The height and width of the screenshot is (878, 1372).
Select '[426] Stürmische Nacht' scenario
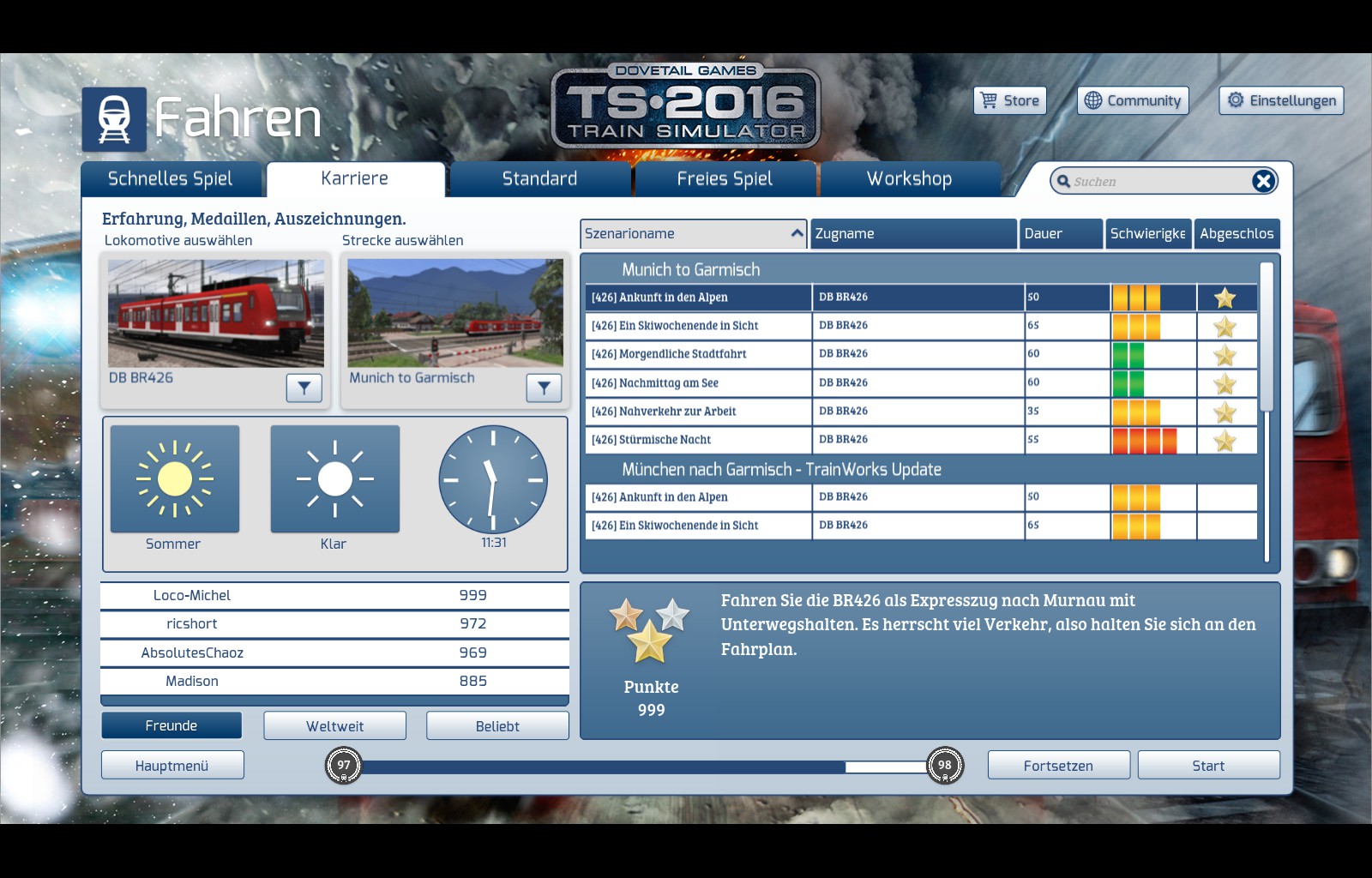922,440
